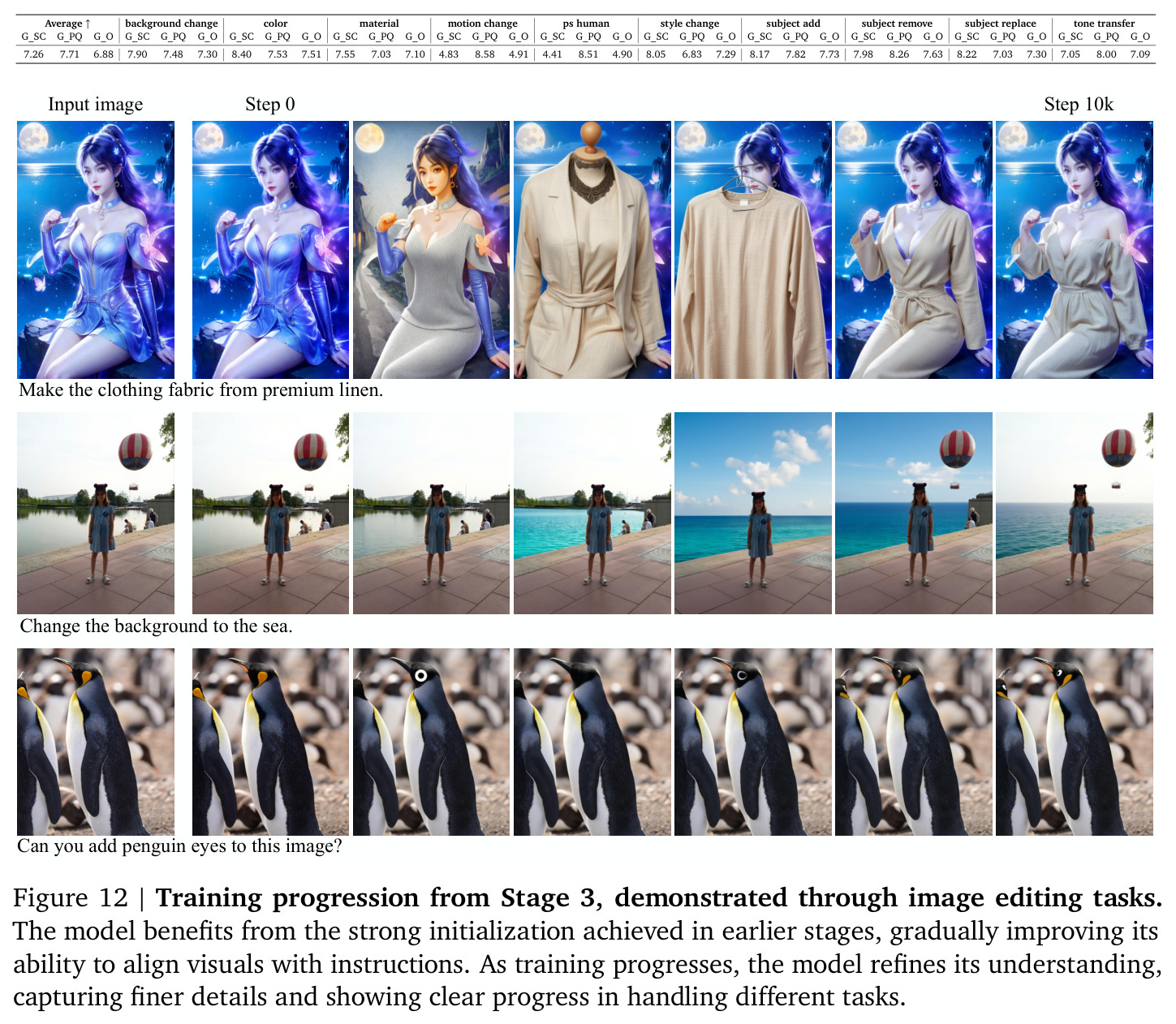1176x1024 pixels.
Task: Open the linen shirt on hanger image
Action: [753, 250]
